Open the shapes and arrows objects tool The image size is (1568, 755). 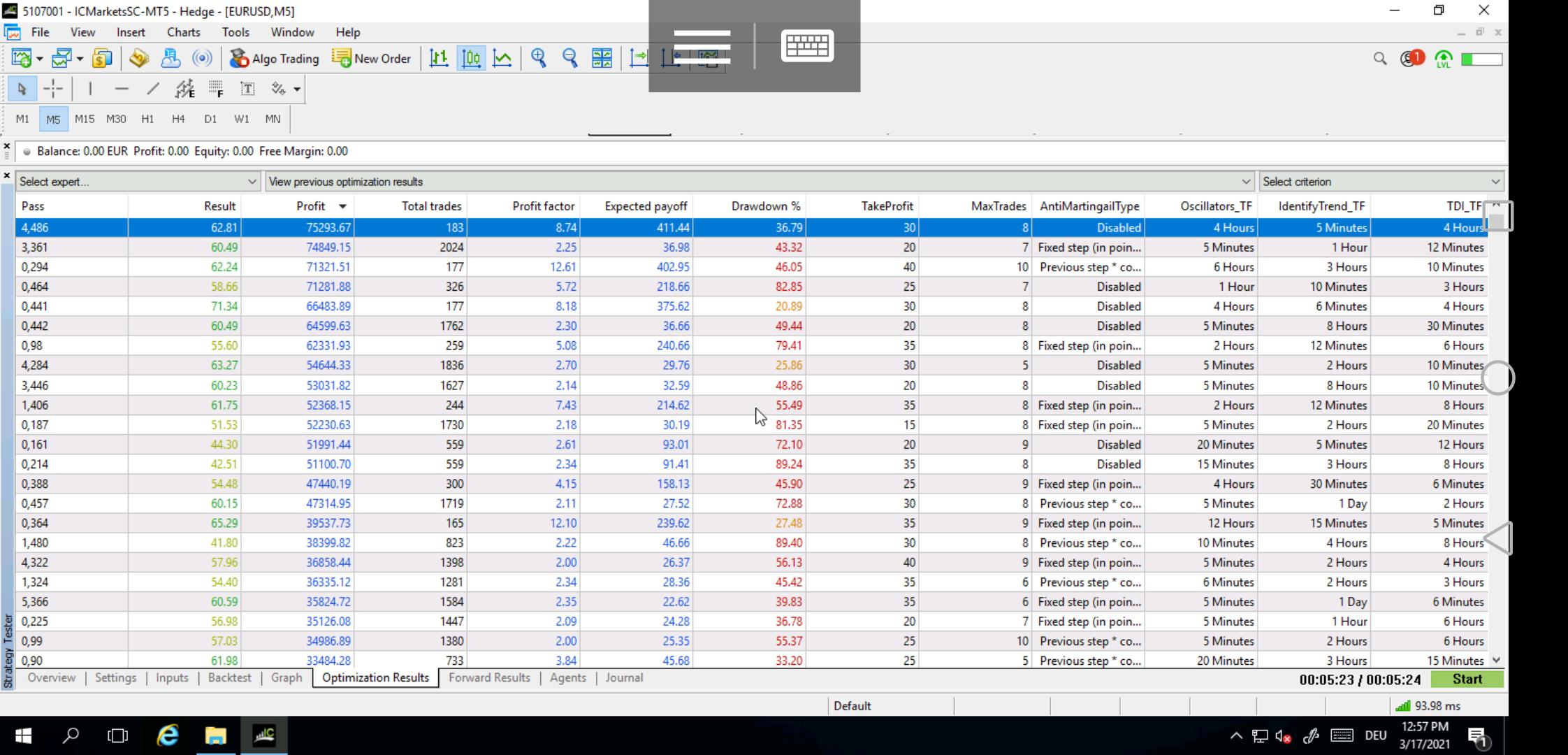279,89
